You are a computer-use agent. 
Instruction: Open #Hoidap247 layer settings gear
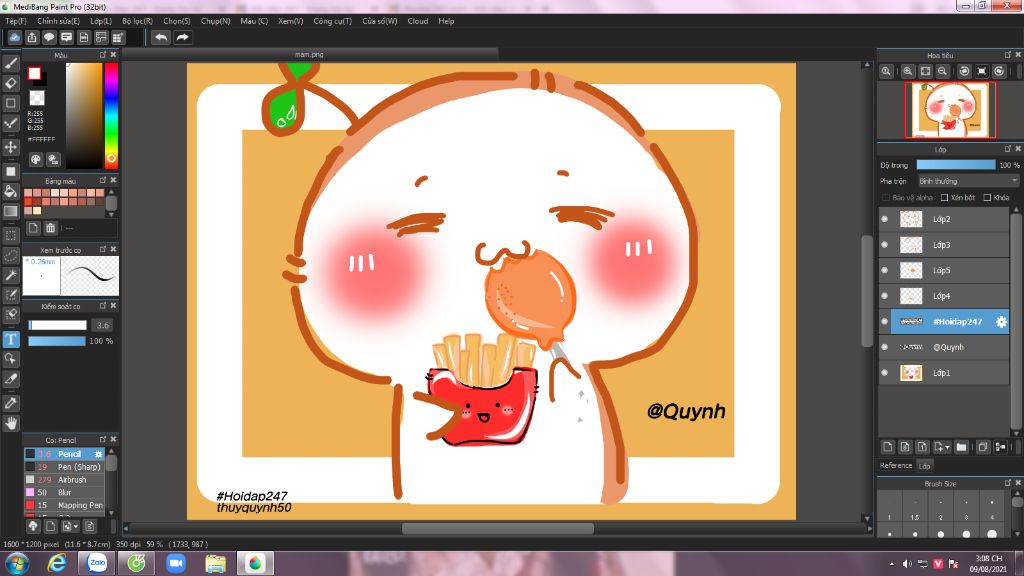(1001, 321)
